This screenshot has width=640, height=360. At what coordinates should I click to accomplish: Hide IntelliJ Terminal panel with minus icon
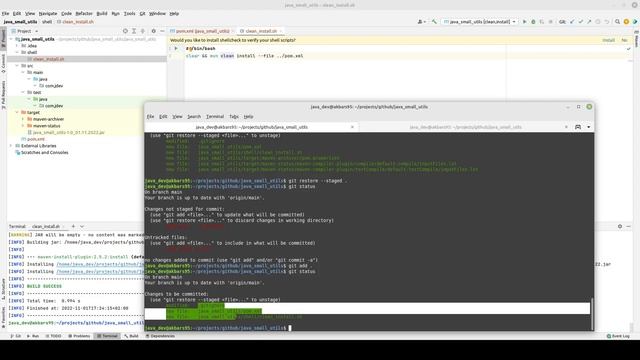coord(629,226)
